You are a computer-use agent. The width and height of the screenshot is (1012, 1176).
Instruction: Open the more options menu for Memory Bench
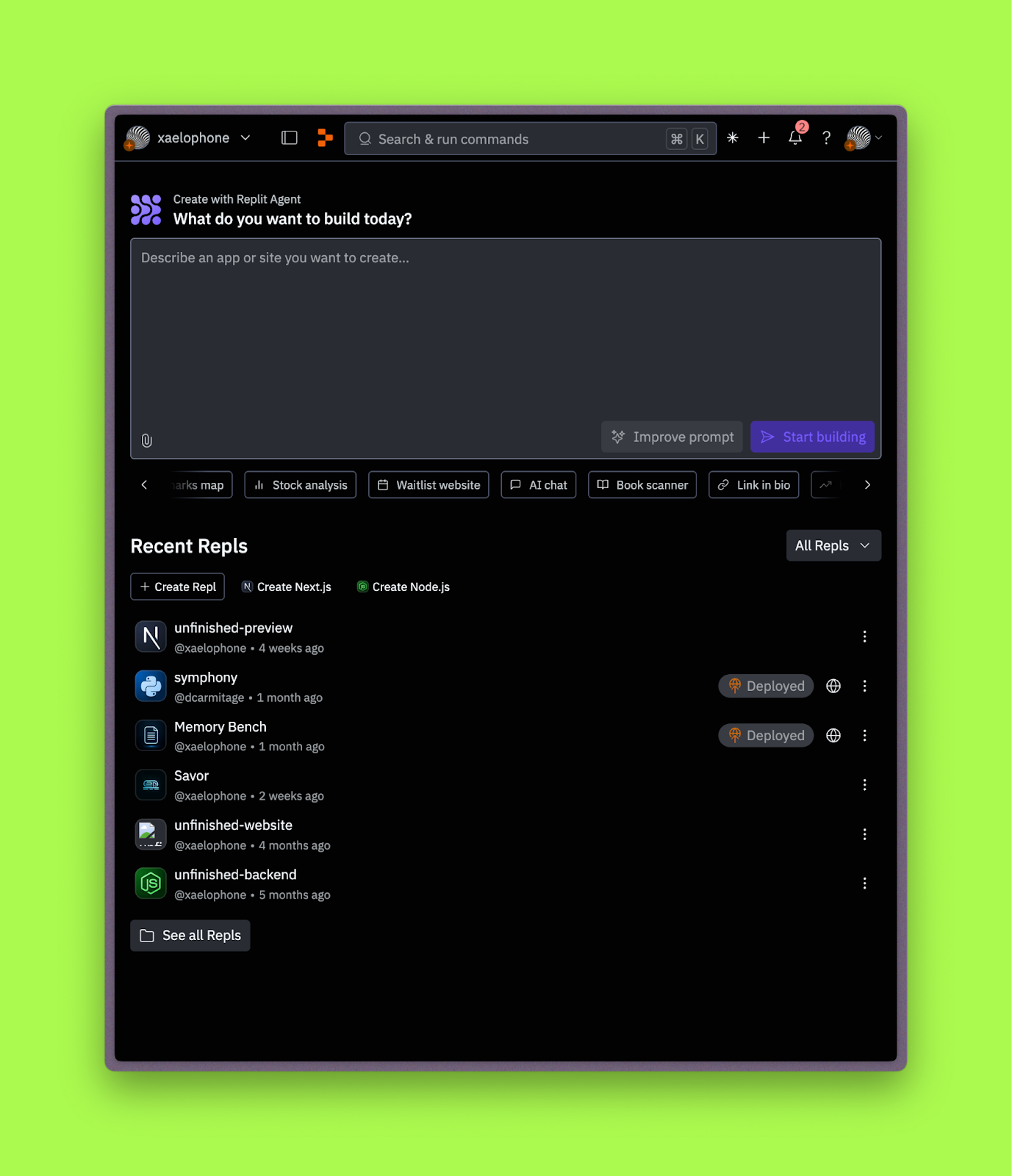pyautogui.click(x=864, y=735)
